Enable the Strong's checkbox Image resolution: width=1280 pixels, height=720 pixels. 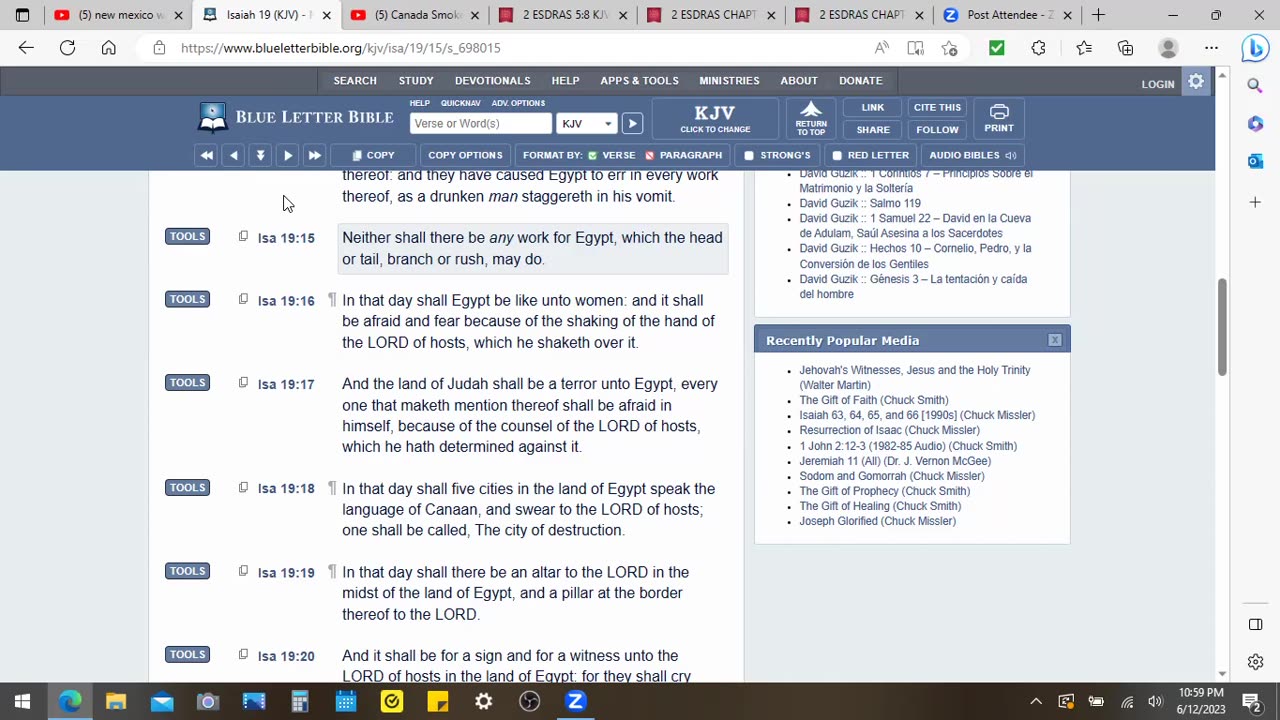pyautogui.click(x=749, y=155)
